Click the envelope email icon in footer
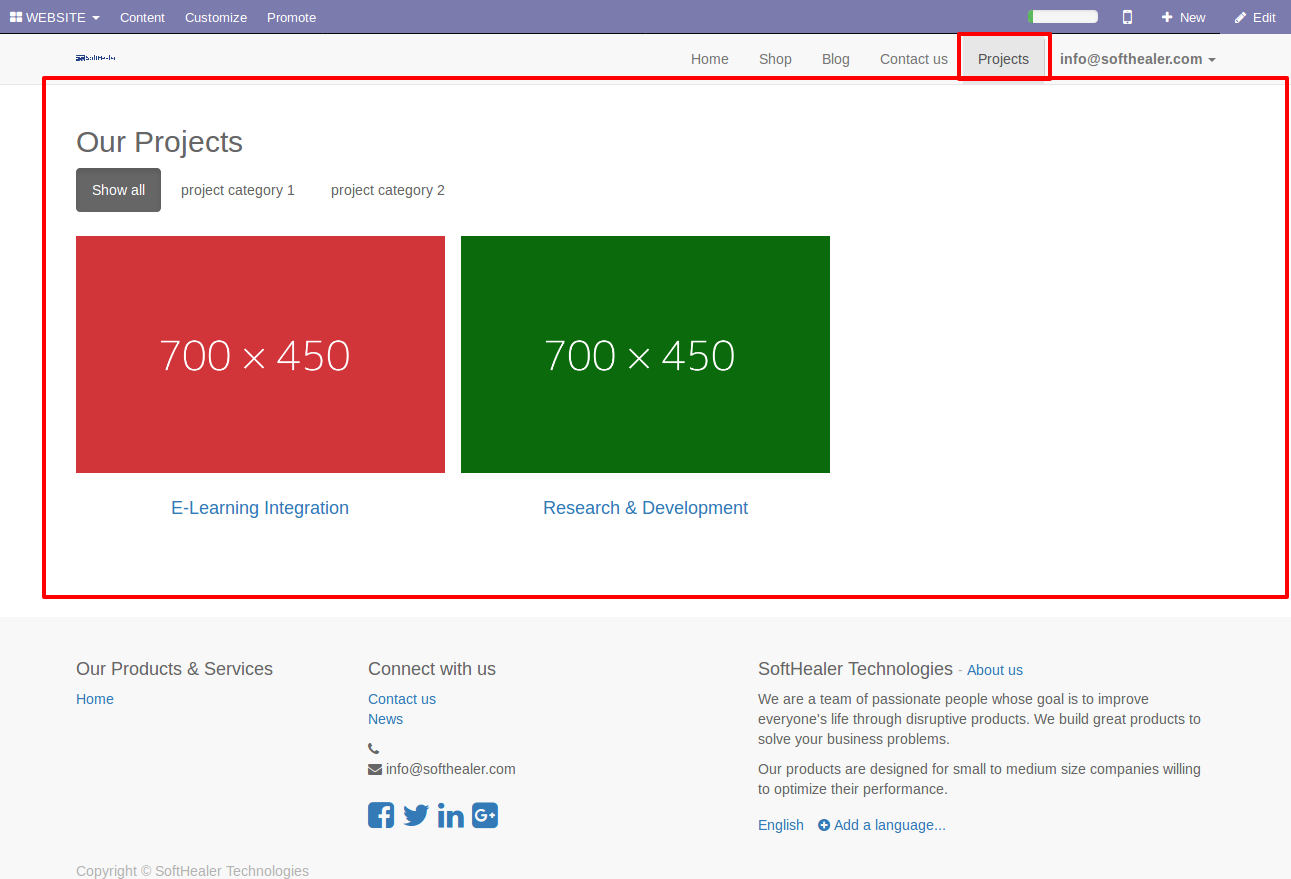1291x879 pixels. 375,769
